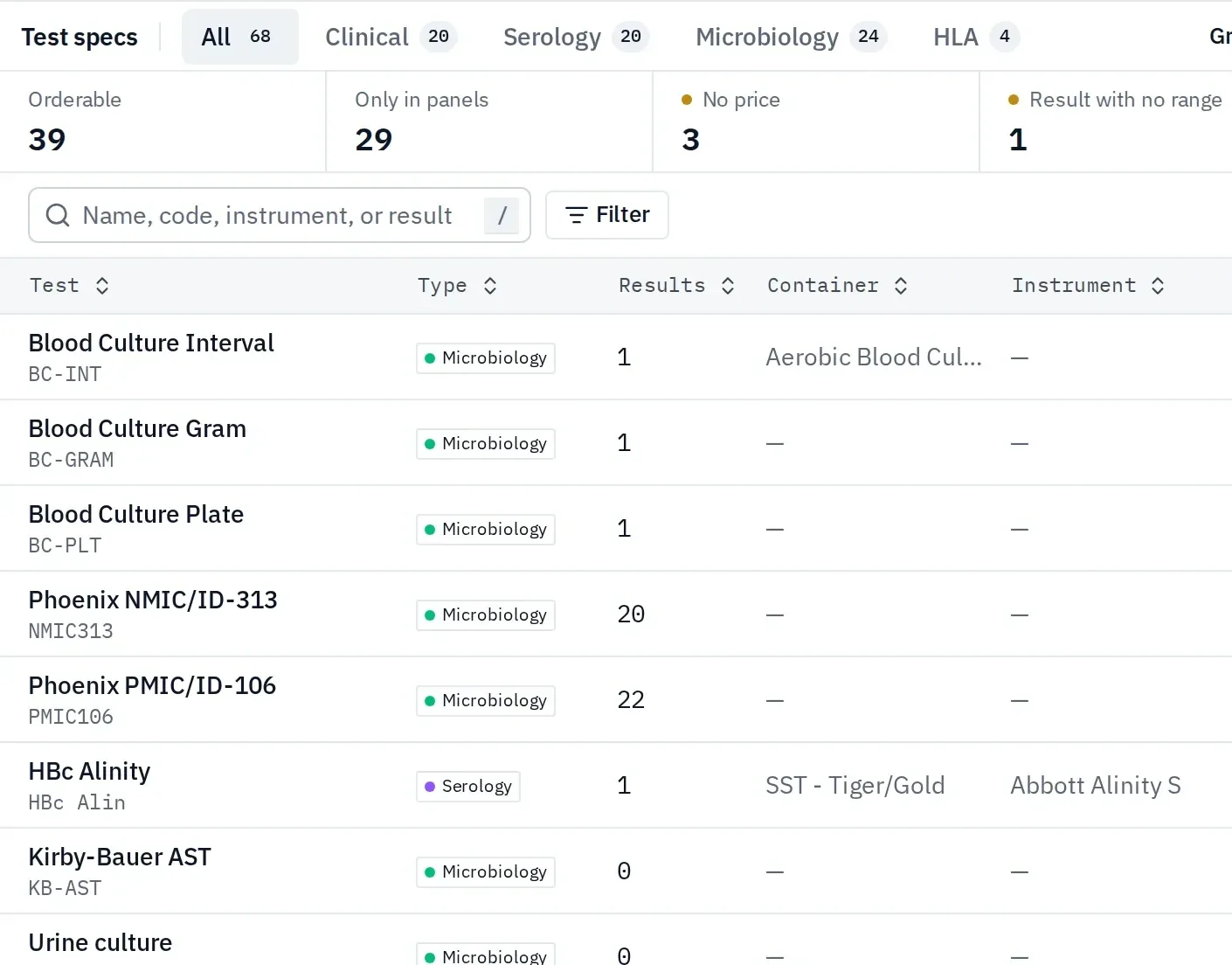The width and height of the screenshot is (1232, 965).
Task: Open the Serology tab
Action: (576, 37)
